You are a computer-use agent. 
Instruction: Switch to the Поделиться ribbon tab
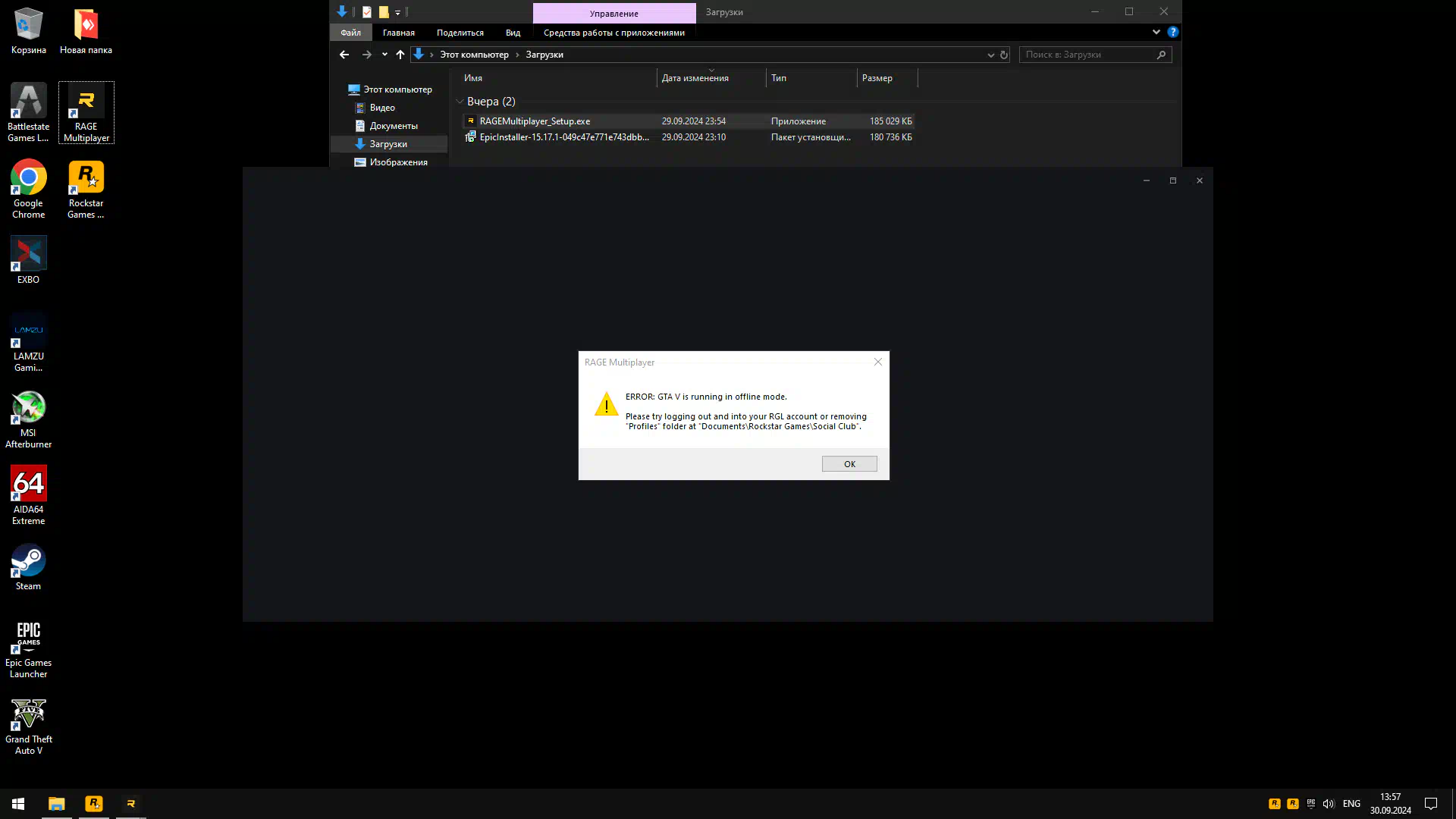point(460,33)
